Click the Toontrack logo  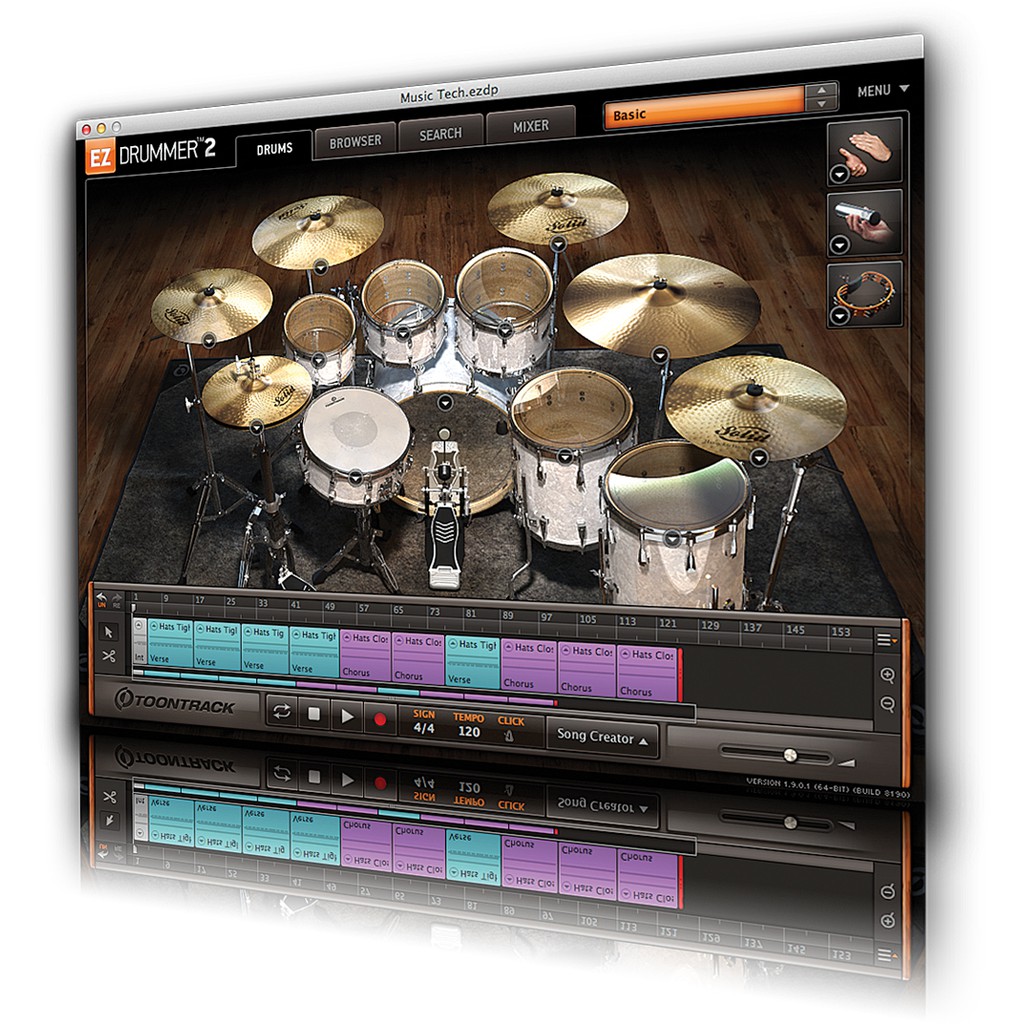175,702
